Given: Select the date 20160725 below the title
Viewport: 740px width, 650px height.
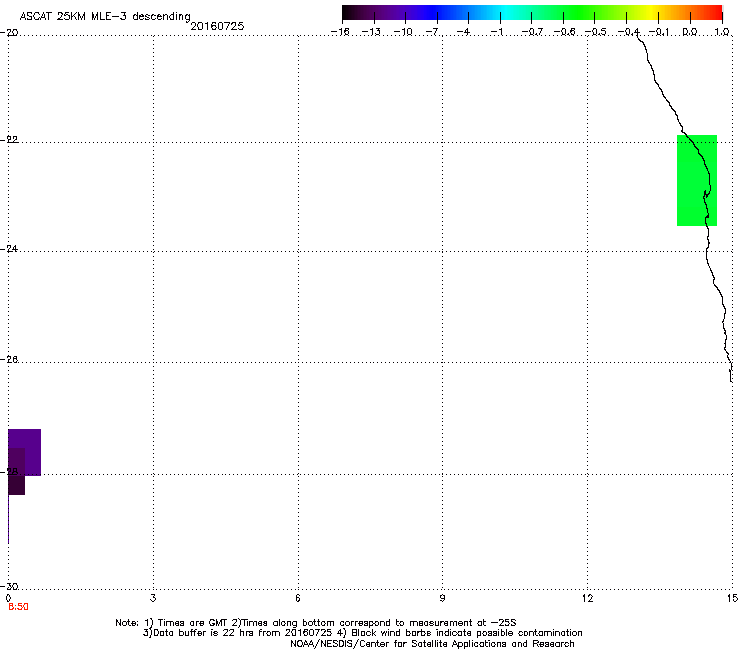Looking at the screenshot, I should [x=217, y=26].
